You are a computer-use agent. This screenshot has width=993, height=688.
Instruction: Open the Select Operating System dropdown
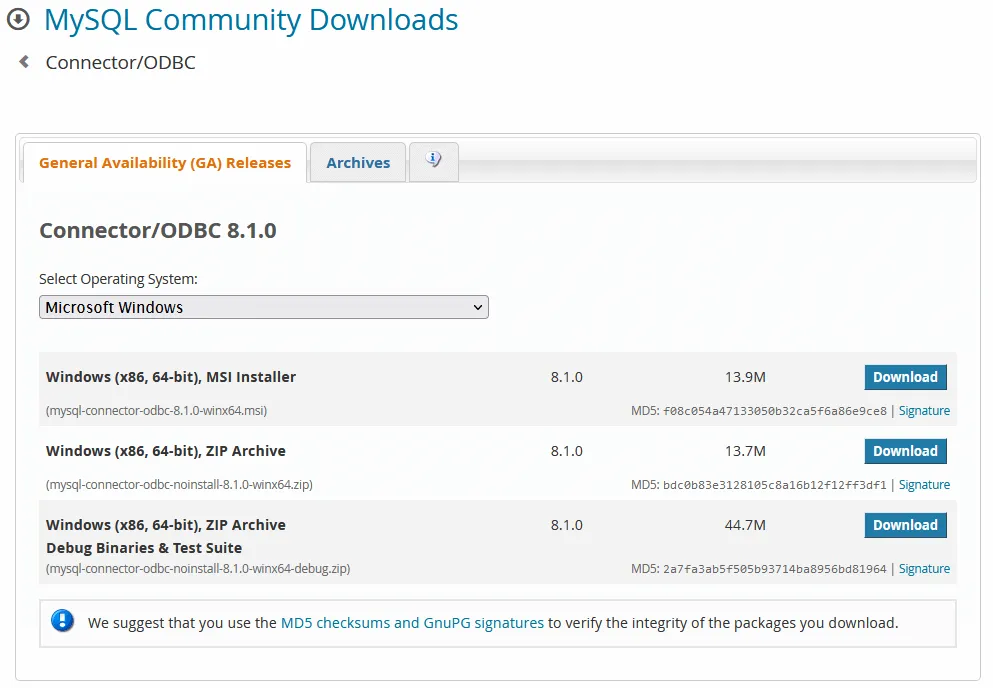tap(263, 308)
